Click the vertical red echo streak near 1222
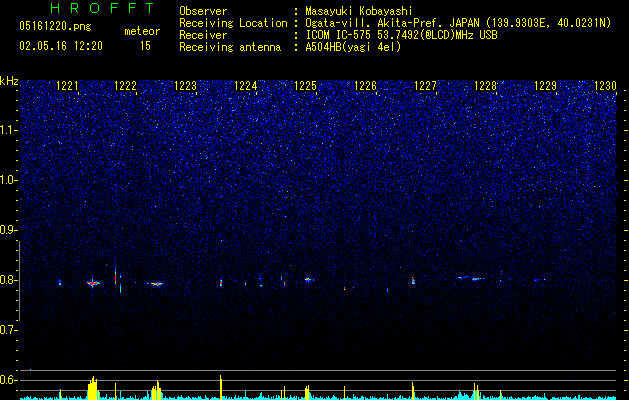 click(x=116, y=277)
